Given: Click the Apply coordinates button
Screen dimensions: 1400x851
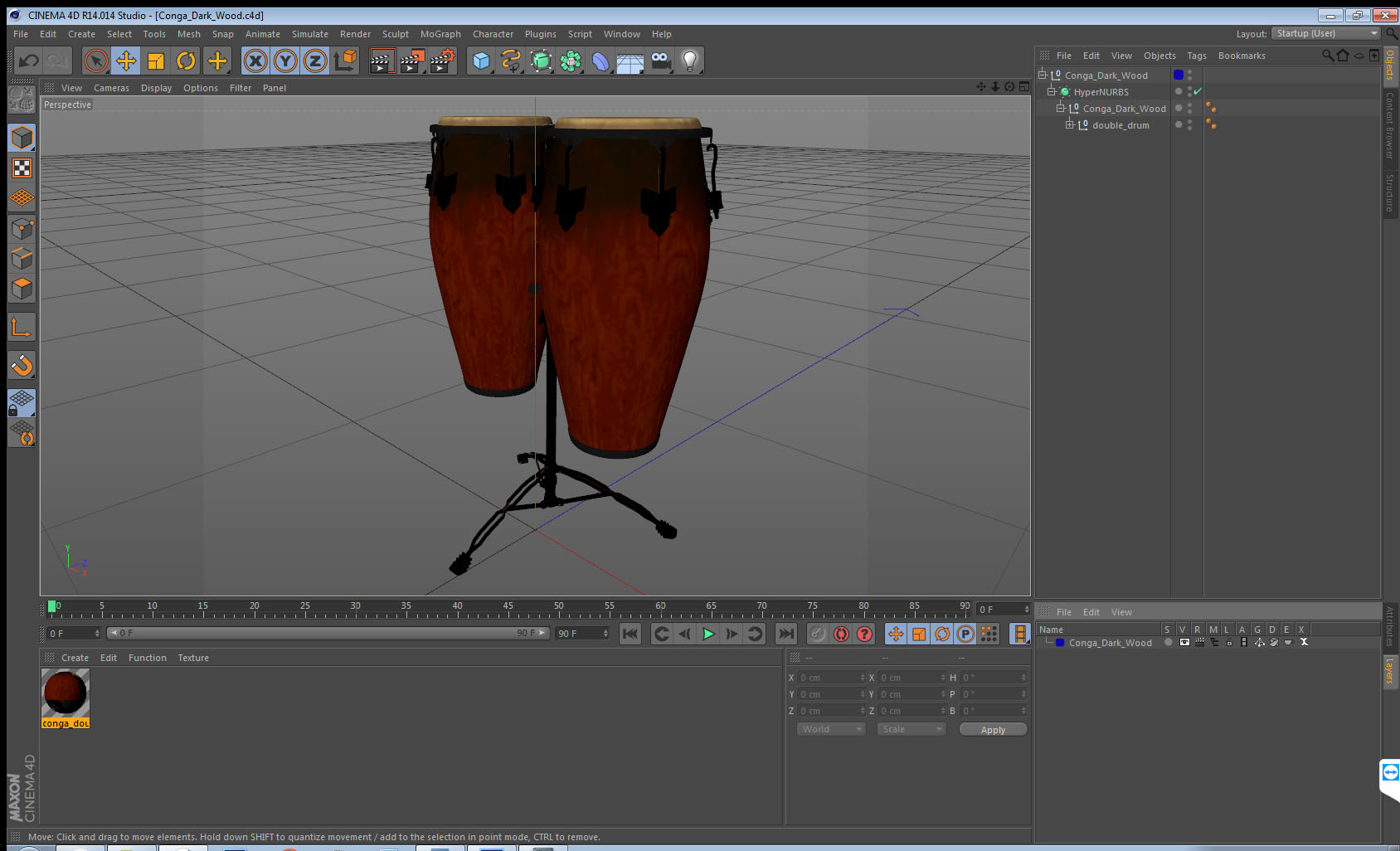Looking at the screenshot, I should (993, 730).
